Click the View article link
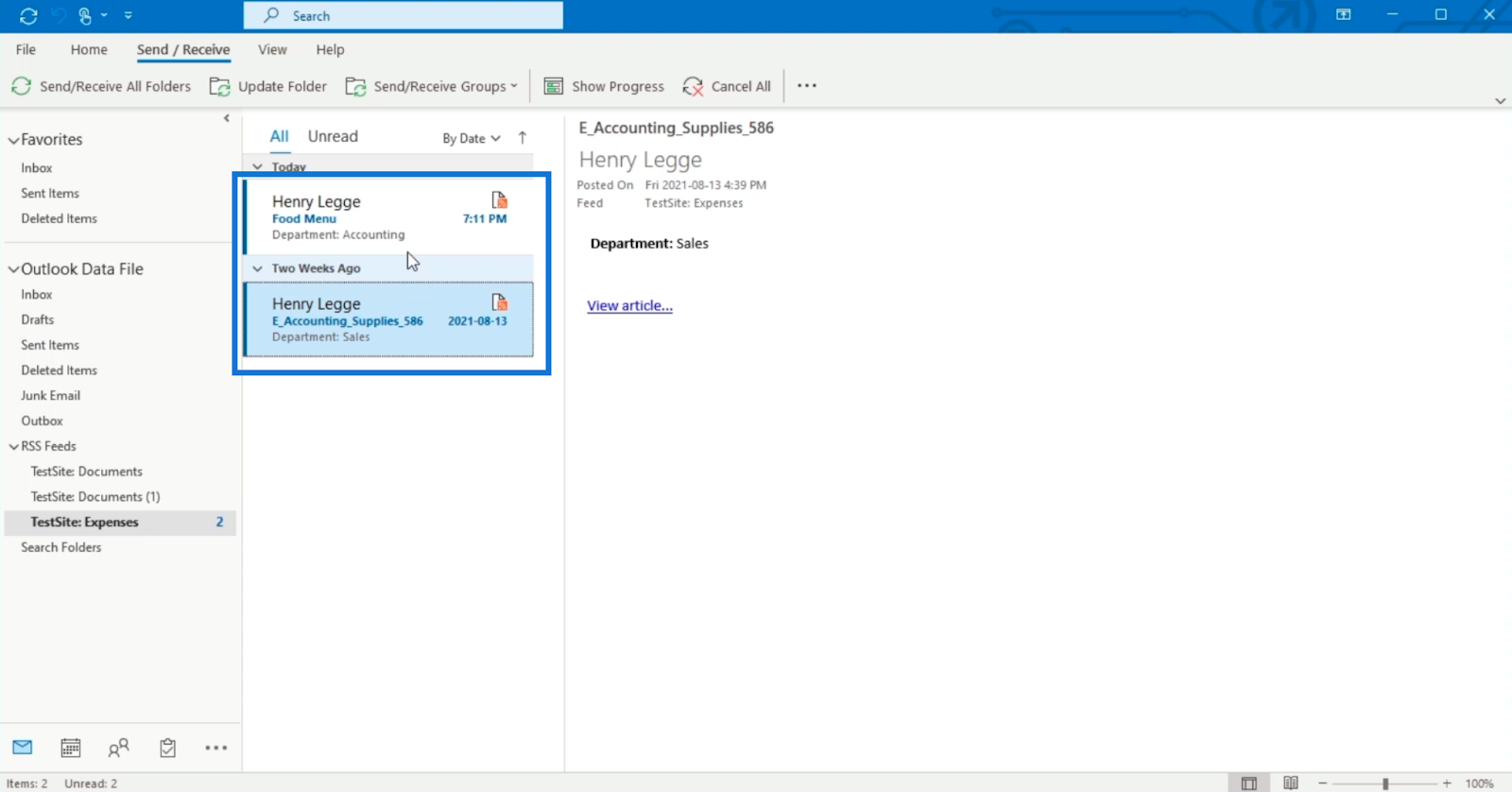The height and width of the screenshot is (792, 1512). point(629,305)
